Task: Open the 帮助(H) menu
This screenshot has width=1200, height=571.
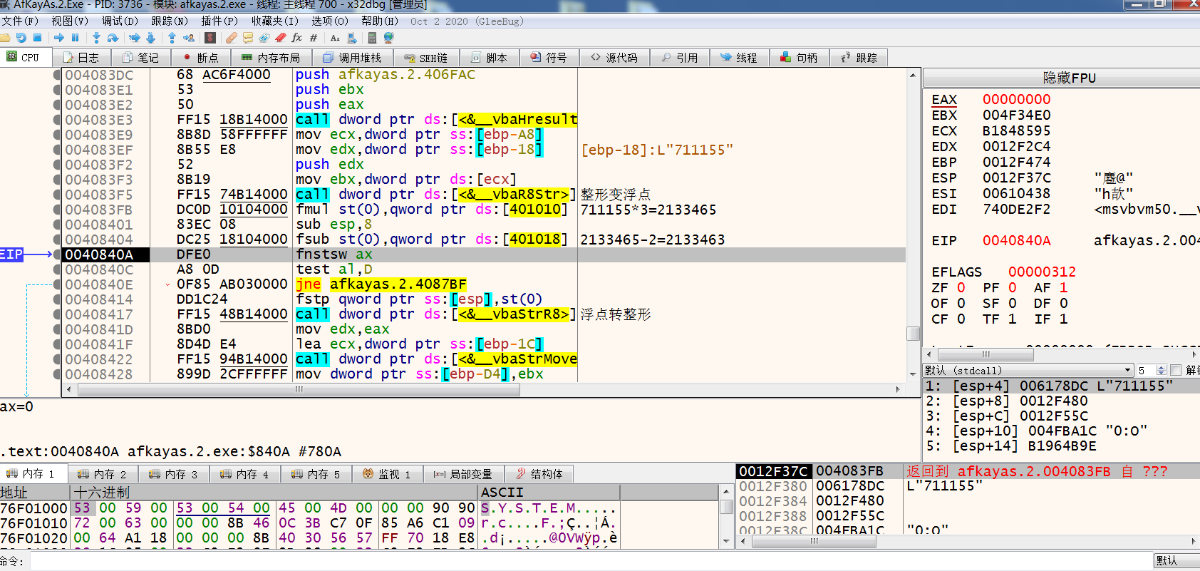Action: point(380,20)
